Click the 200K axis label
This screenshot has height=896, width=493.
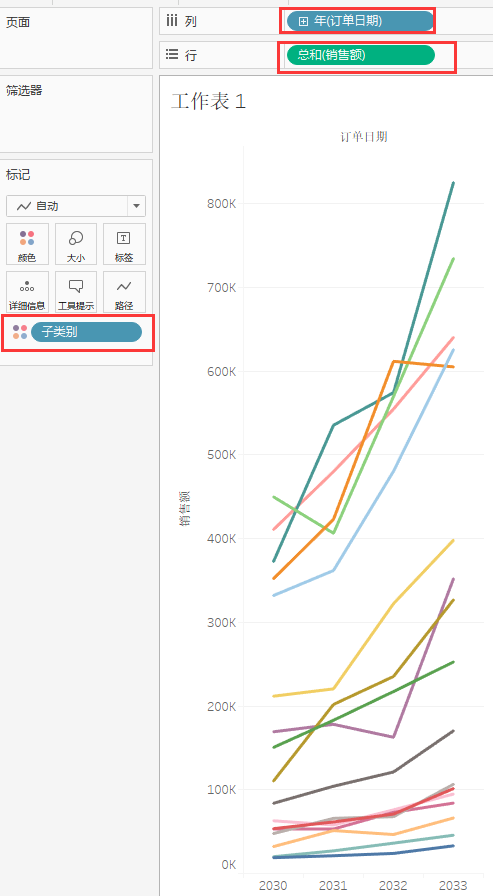pyautogui.click(x=221, y=706)
